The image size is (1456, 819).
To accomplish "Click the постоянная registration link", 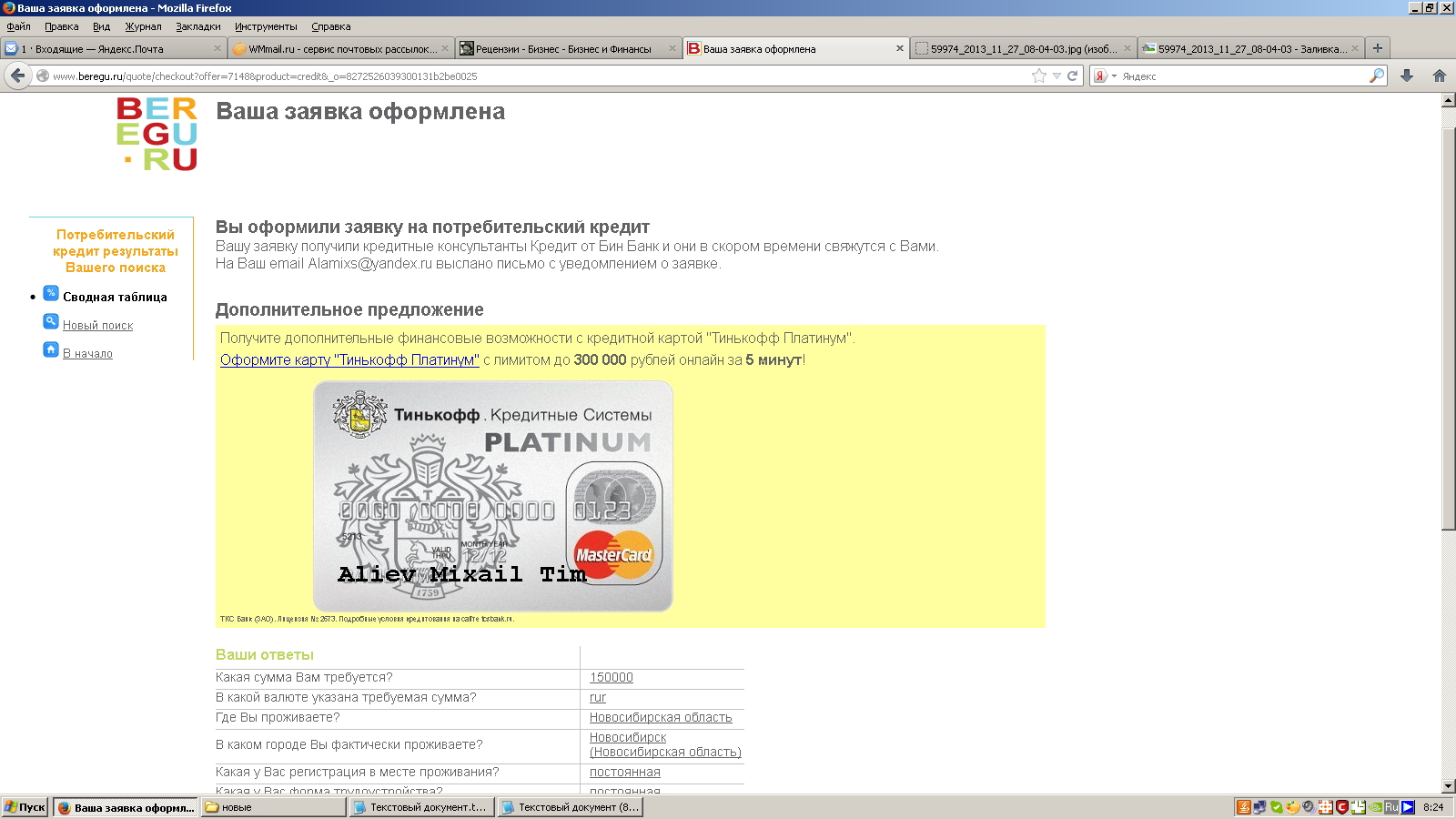I will point(625,773).
